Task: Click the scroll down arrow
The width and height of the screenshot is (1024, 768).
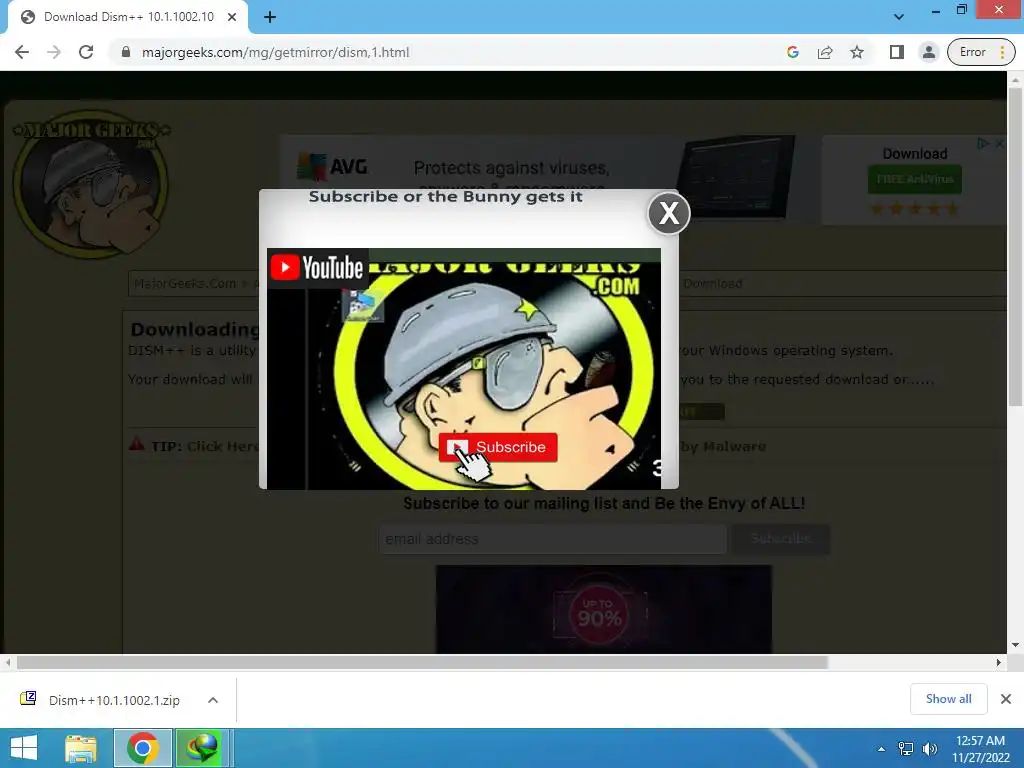Action: tap(1015, 645)
